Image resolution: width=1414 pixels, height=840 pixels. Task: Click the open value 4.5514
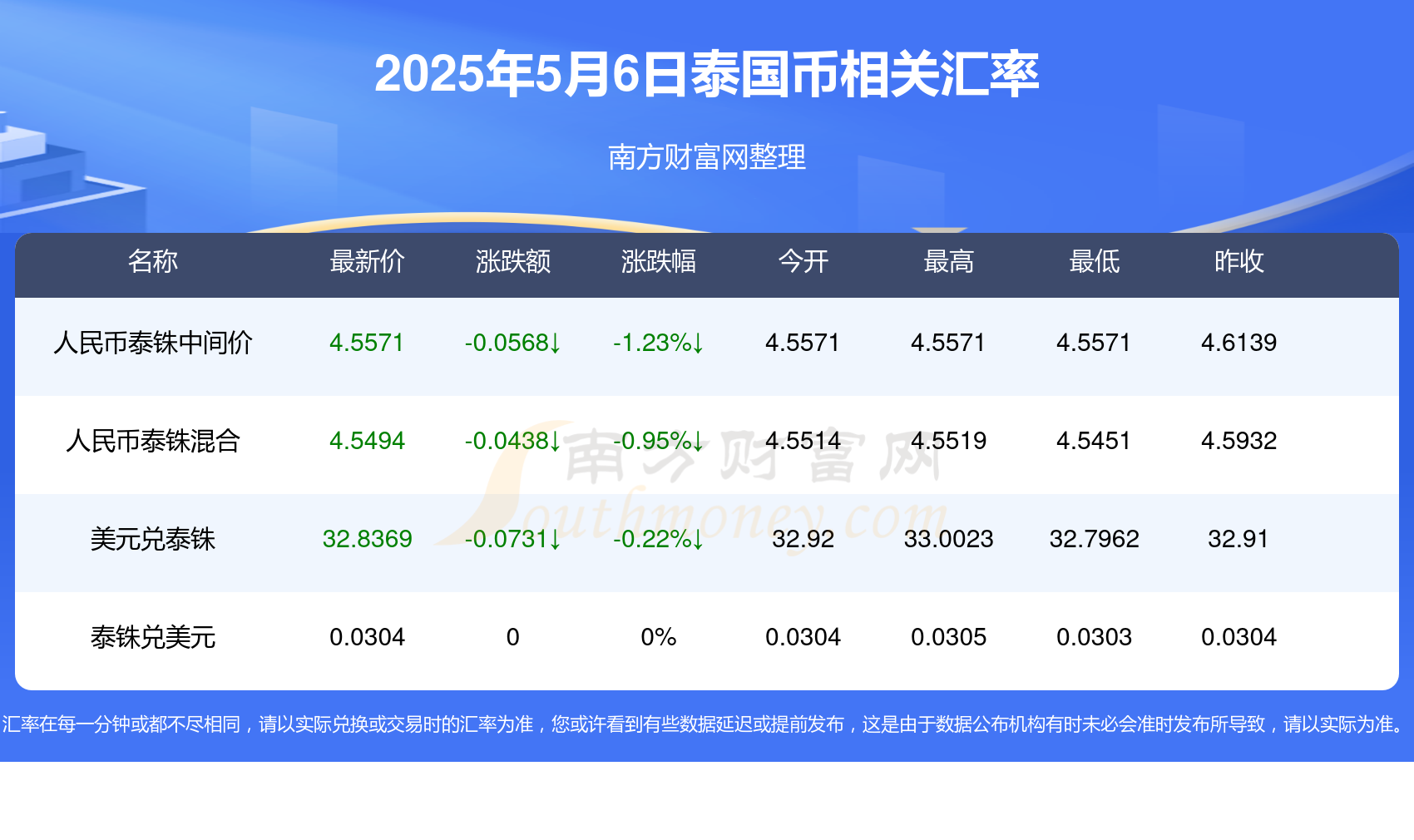(803, 441)
